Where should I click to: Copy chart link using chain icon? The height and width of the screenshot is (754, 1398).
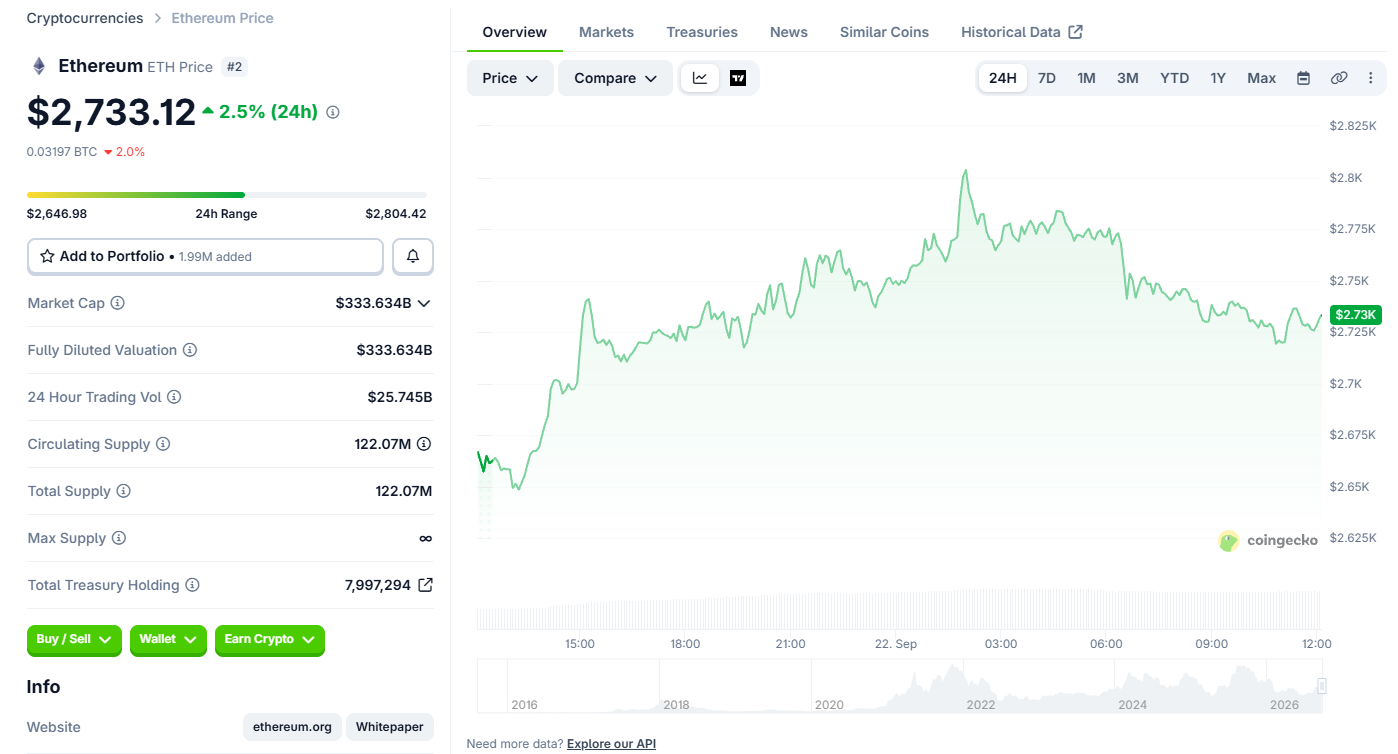[1339, 78]
